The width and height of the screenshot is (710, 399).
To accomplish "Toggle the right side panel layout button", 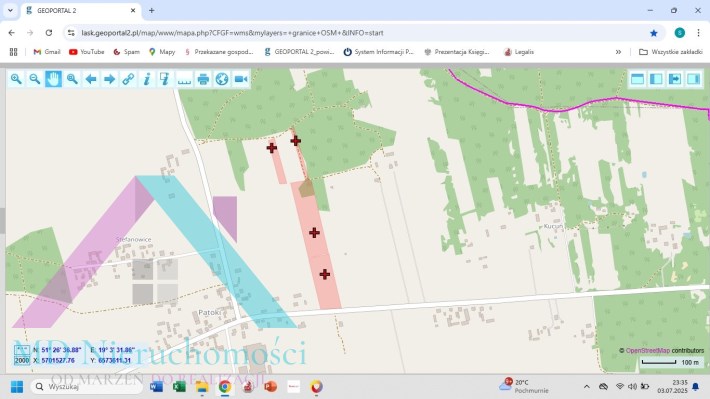I will 694,79.
